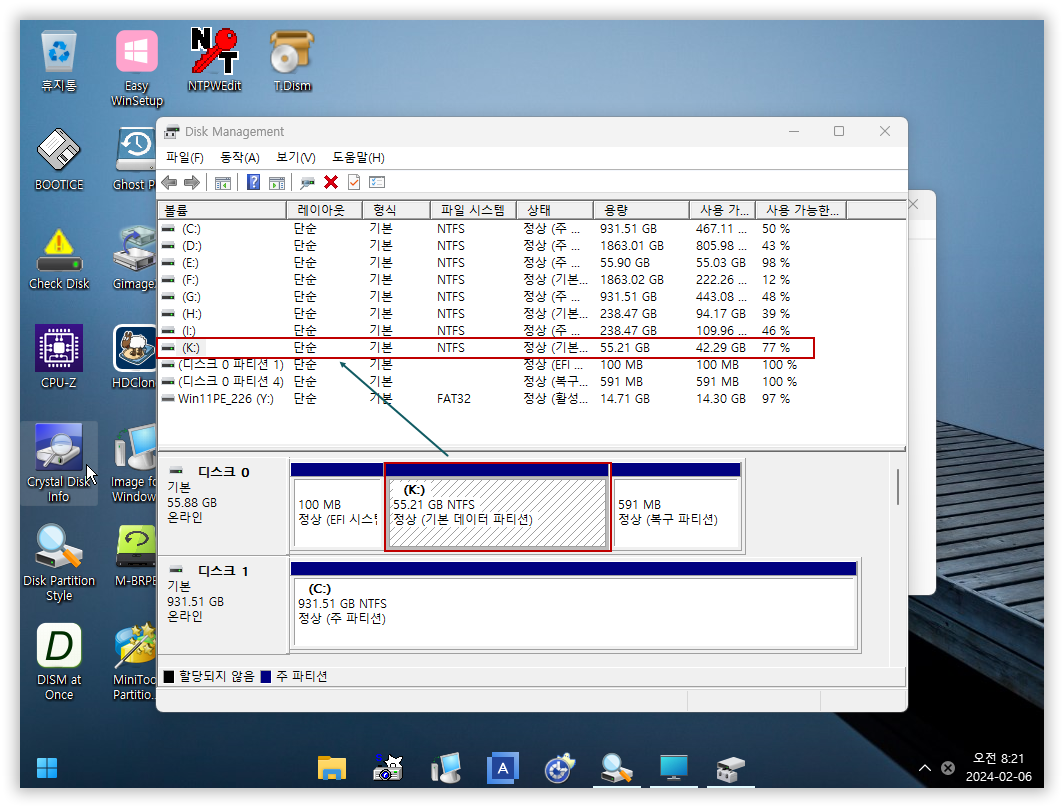Screen dimensions: 1064x808
Task: Click the rescan disks toolbar icon
Action: point(307,182)
